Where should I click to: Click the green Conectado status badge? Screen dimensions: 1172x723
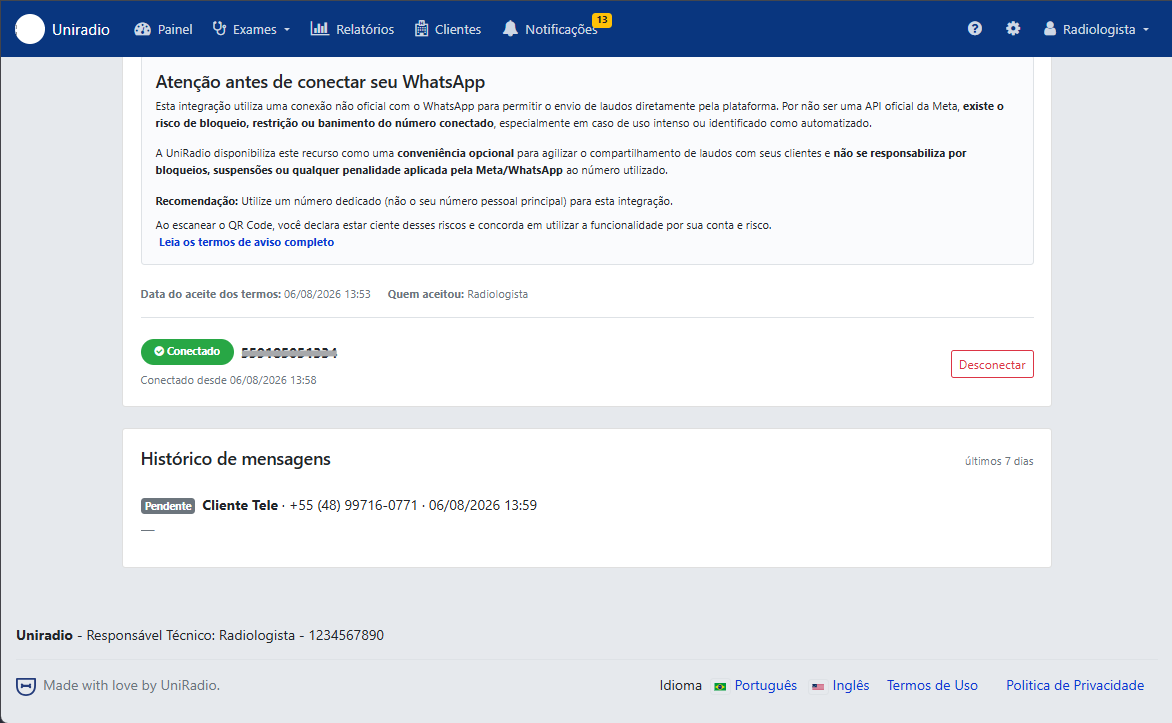(187, 351)
